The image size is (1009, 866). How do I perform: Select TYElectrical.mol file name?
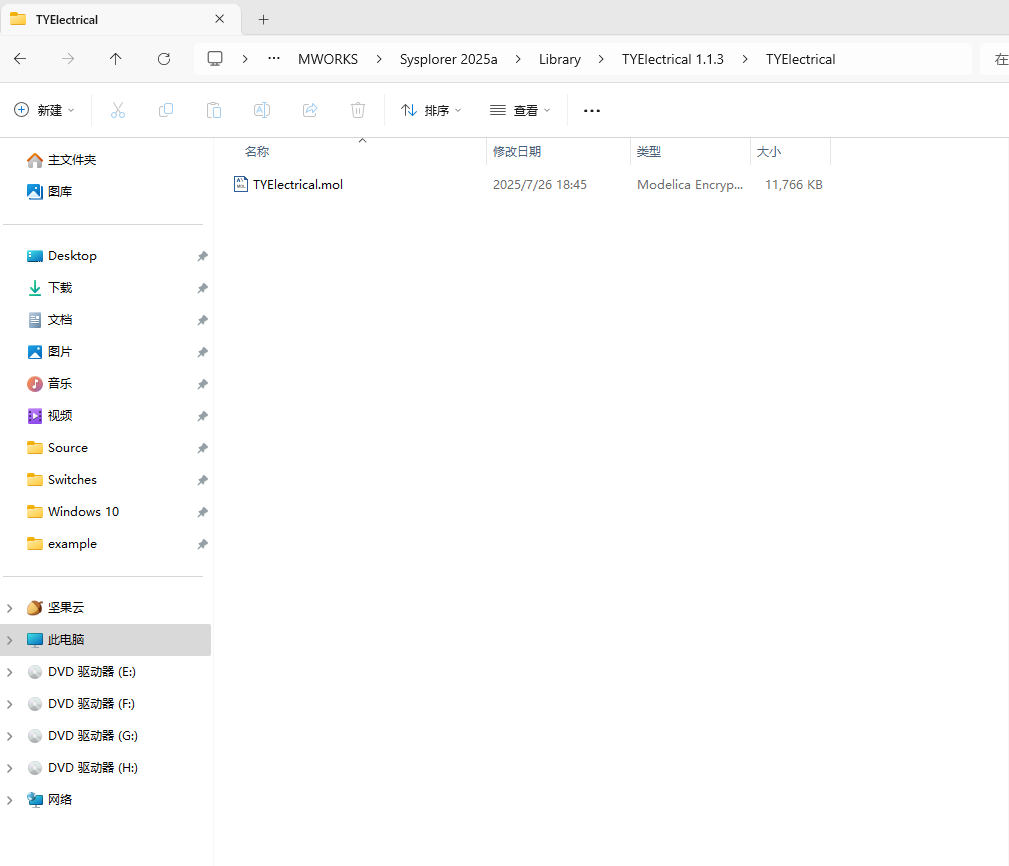298,185
